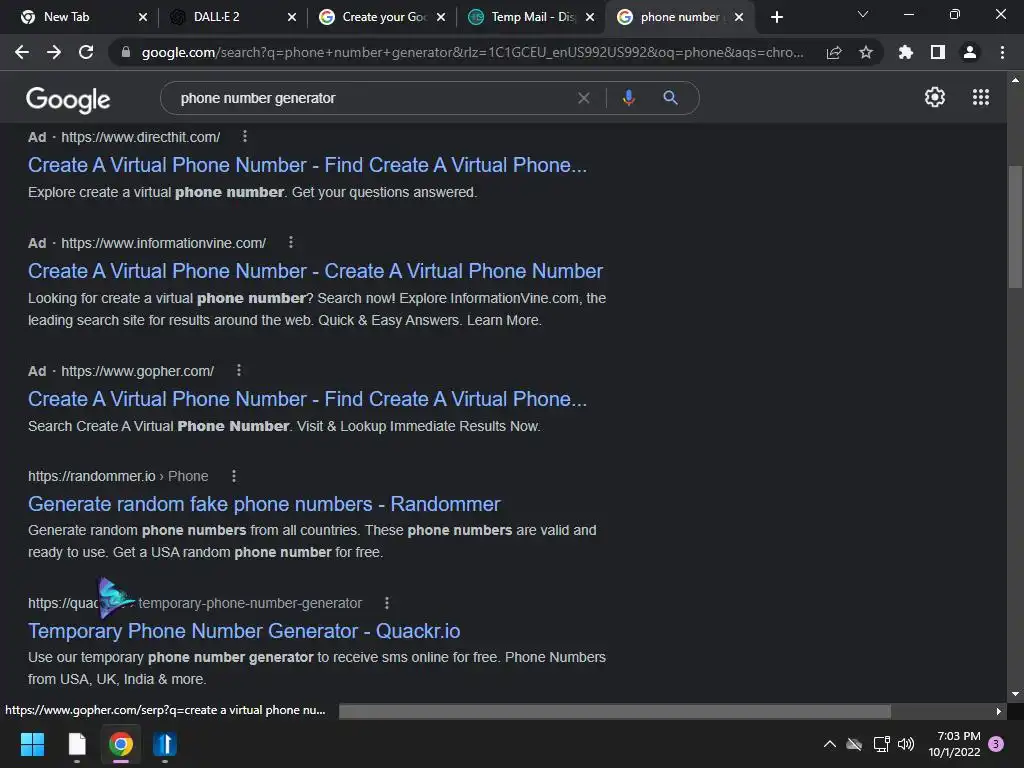Viewport: 1024px width, 768px height.
Task: Click the Chrome taskbar icon
Action: (121, 744)
